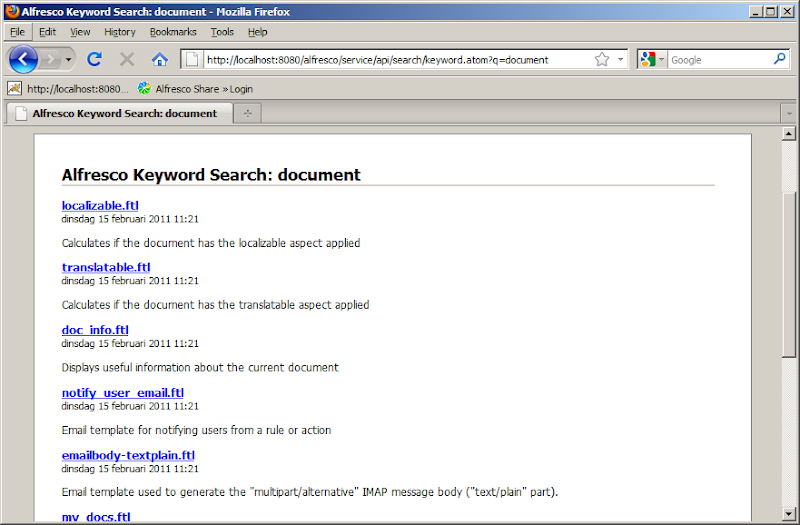Open the View menu

click(80, 32)
